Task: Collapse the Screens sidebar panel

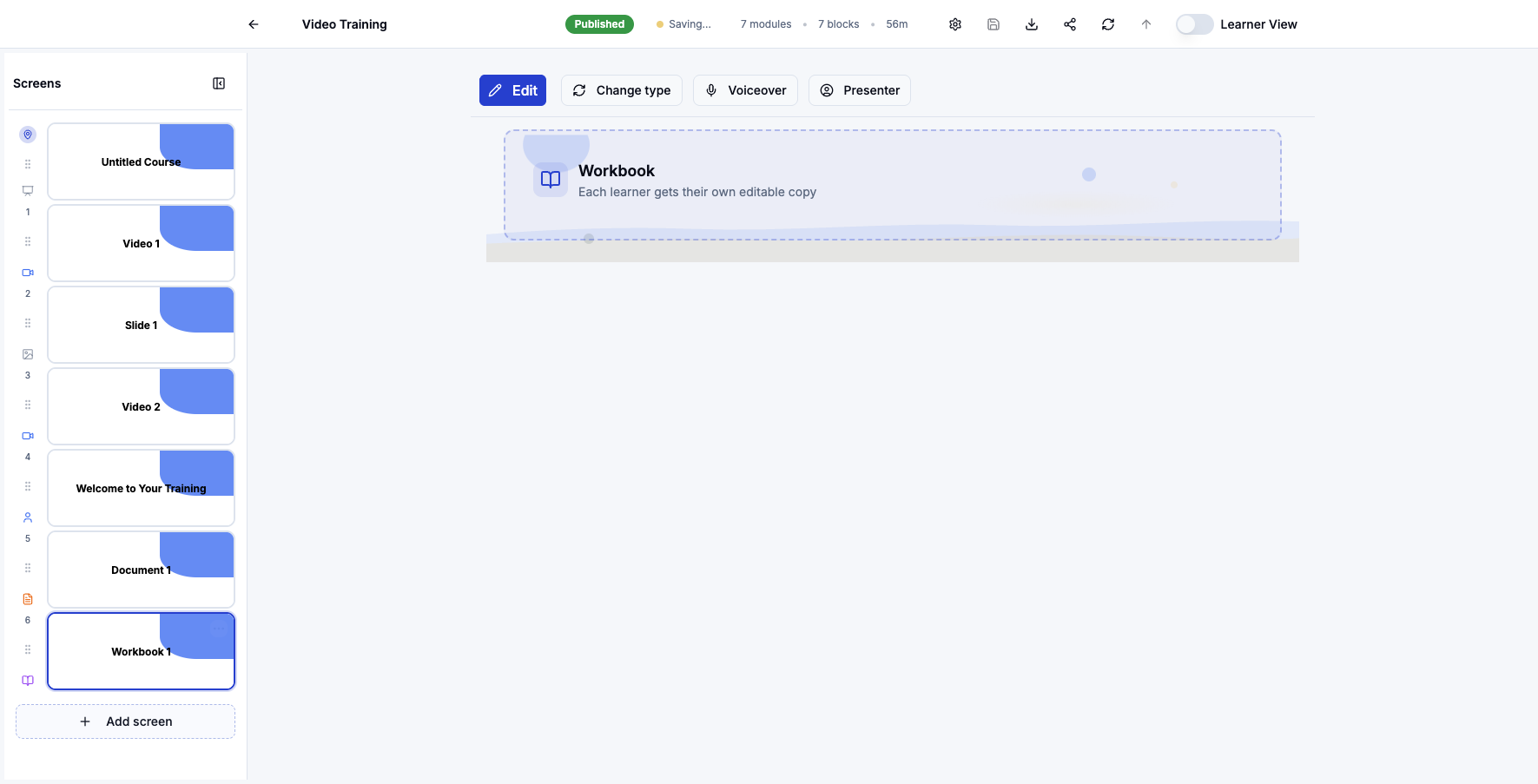Action: pos(218,82)
